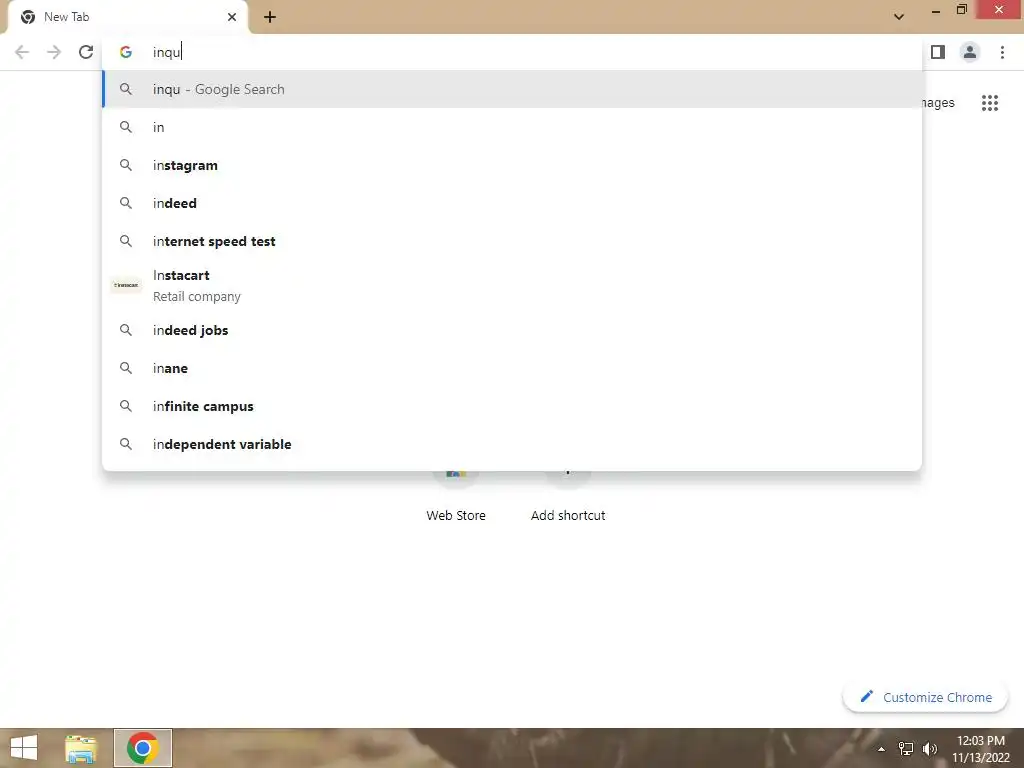The height and width of the screenshot is (768, 1024).
Task: Open a new tab with the plus icon
Action: pyautogui.click(x=270, y=17)
